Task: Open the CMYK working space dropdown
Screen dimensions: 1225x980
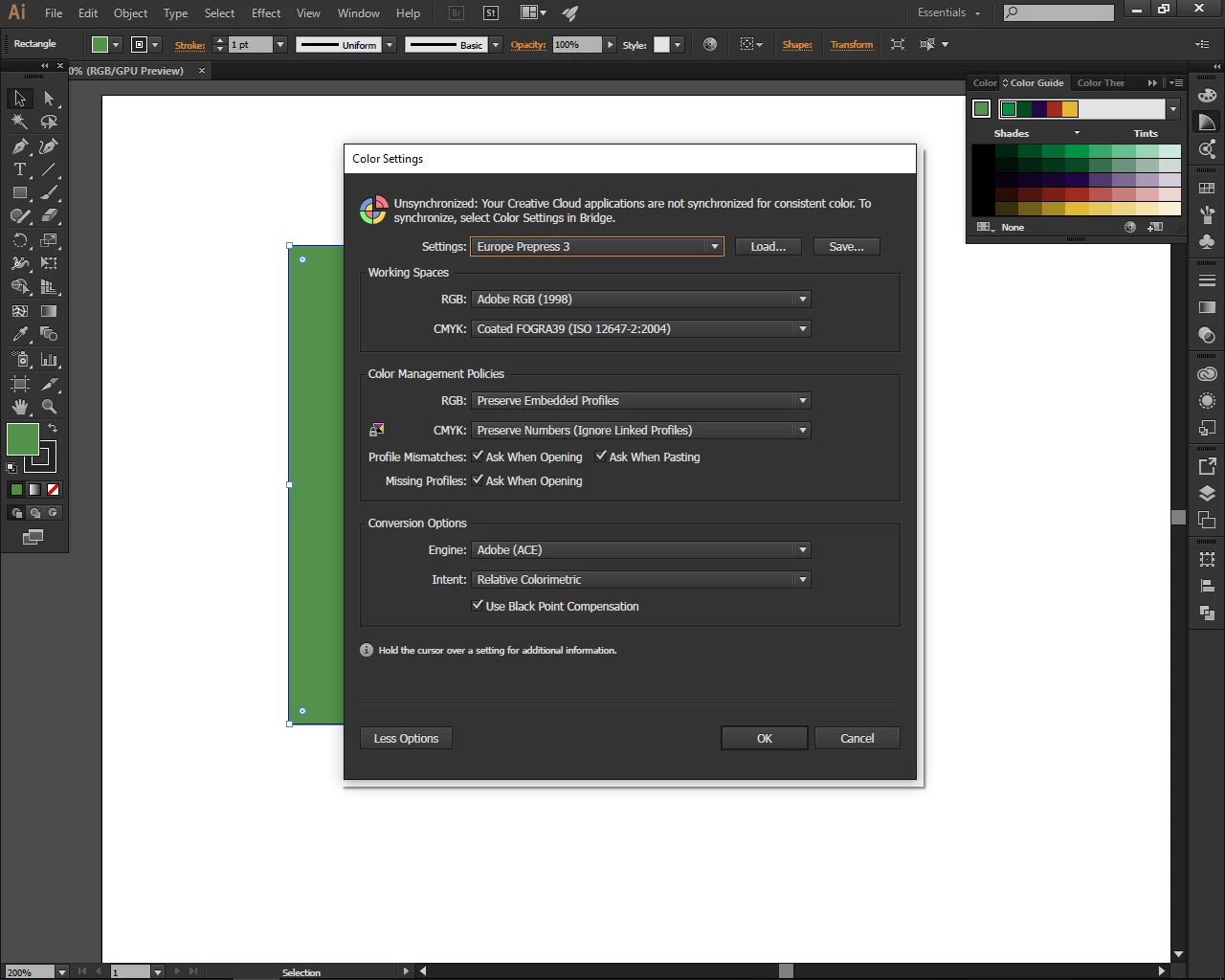Action: point(641,329)
